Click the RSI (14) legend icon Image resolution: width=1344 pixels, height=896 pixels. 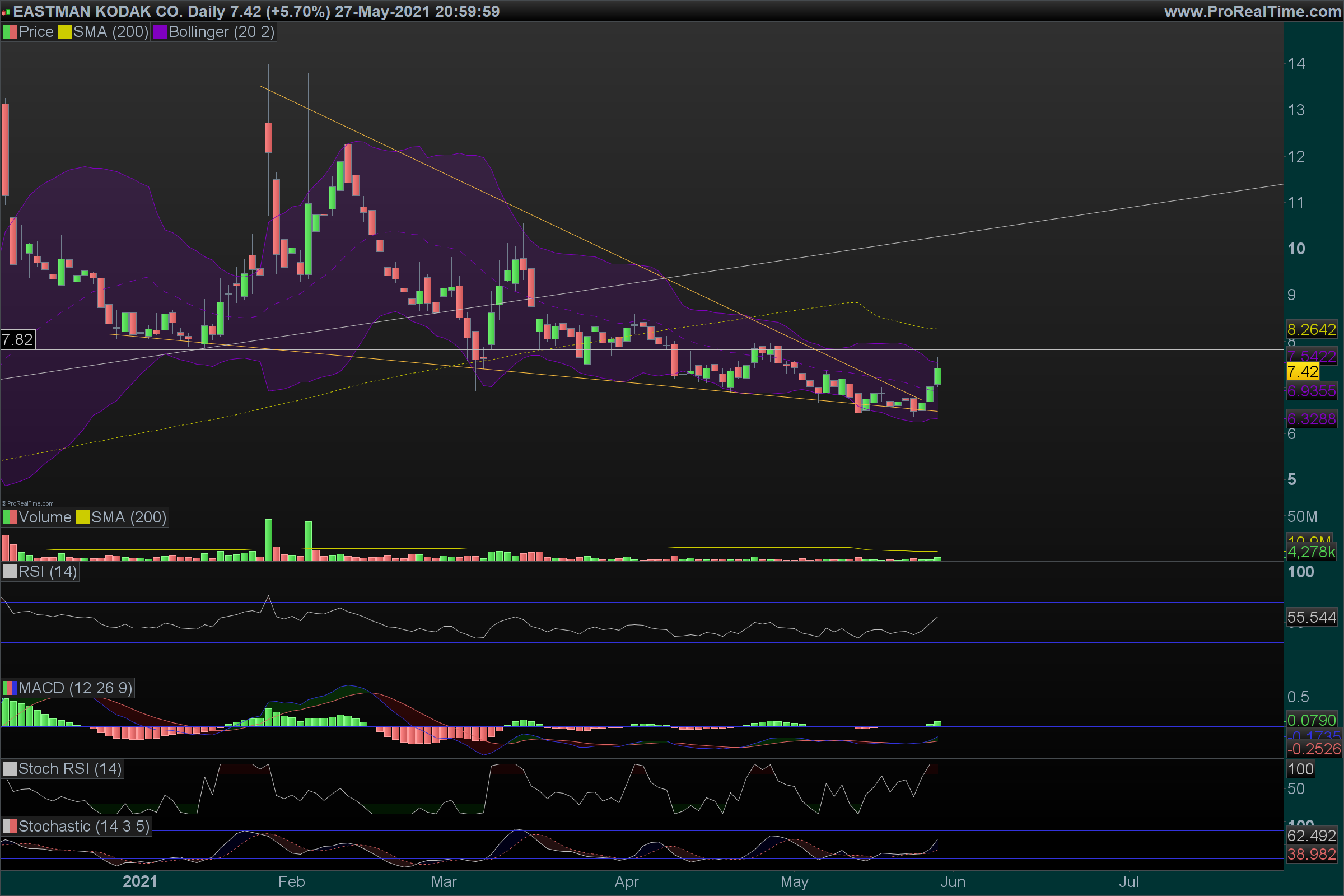pos(9,571)
